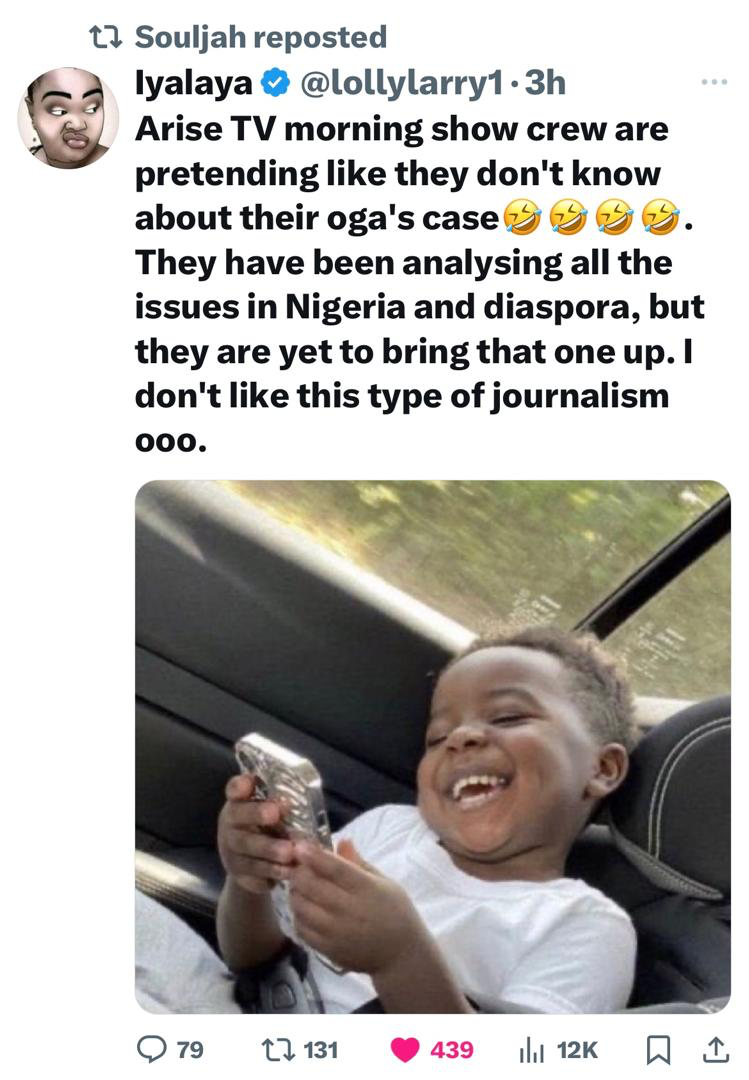The width and height of the screenshot is (749, 1080).
Task: Tap the share upload icon
Action: [x=715, y=1049]
